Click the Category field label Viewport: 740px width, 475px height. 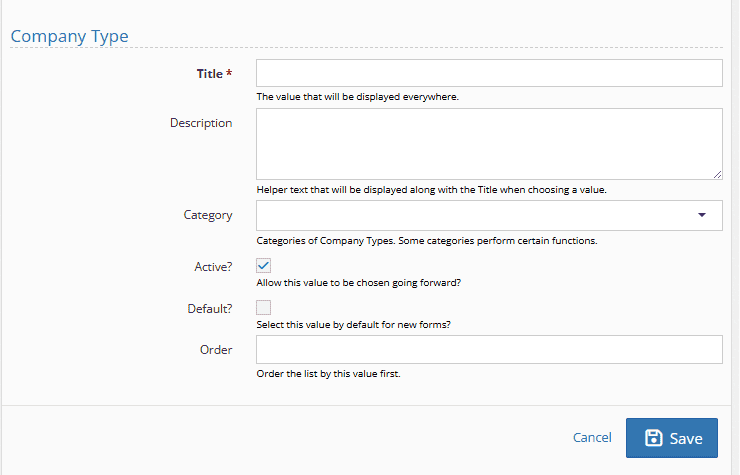[208, 215]
